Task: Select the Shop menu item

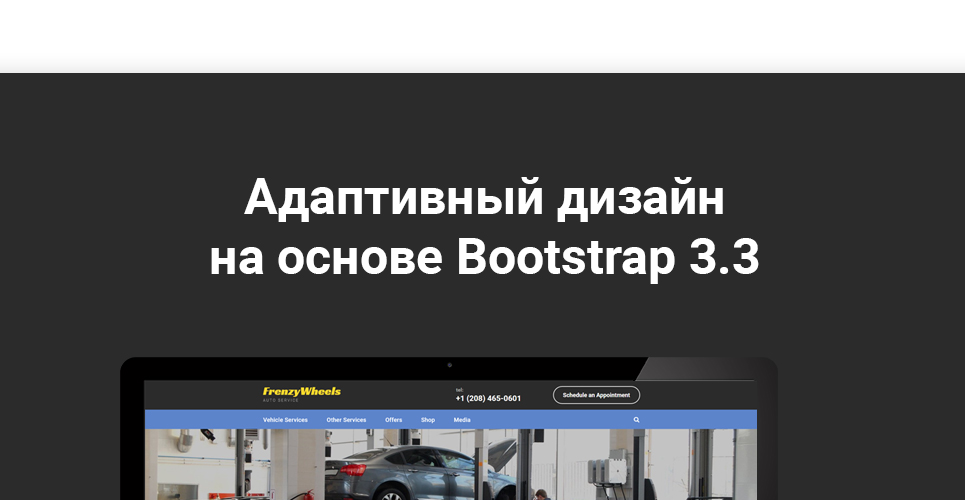Action: coord(428,420)
